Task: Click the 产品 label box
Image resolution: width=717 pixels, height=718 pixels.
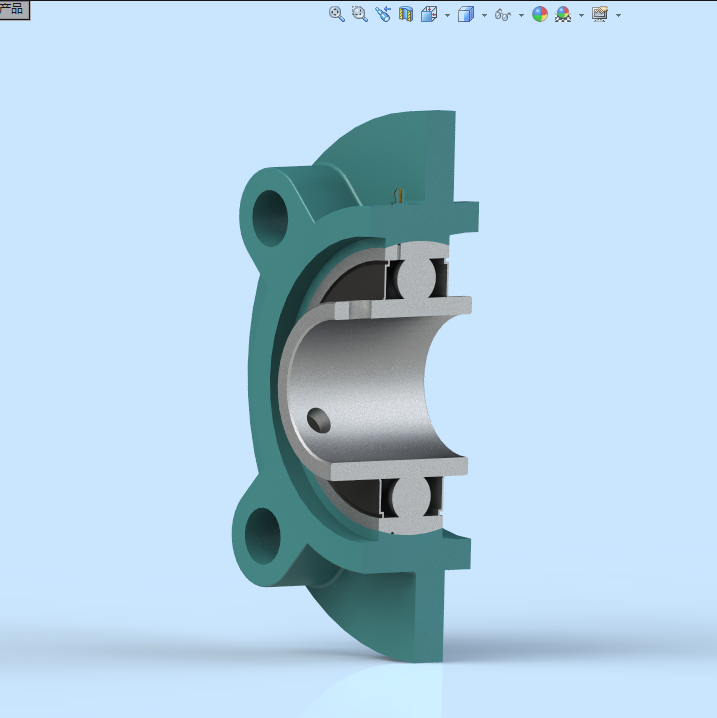Action: click(14, 10)
